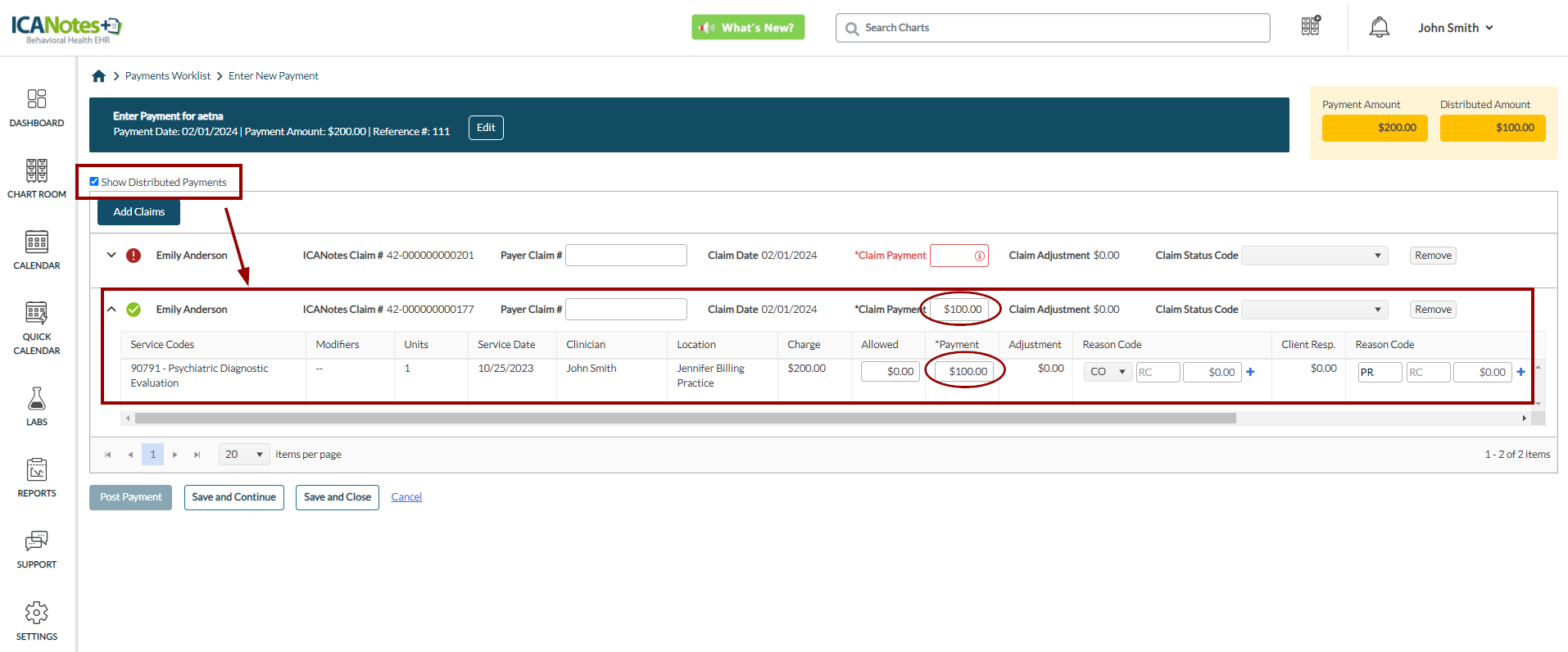Click the Post Payment button
Screen dimensions: 1568x652
click(x=130, y=497)
